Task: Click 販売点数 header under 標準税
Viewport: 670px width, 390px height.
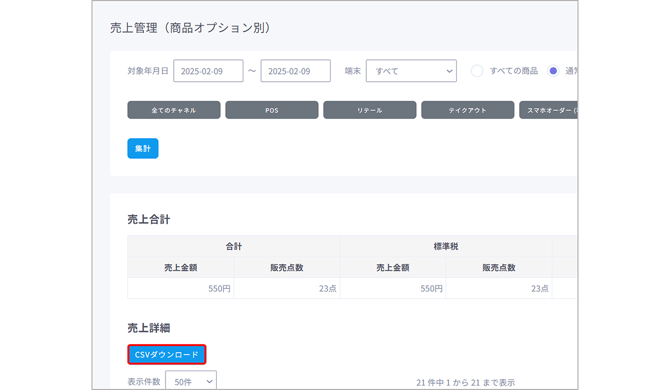Action: (x=499, y=267)
